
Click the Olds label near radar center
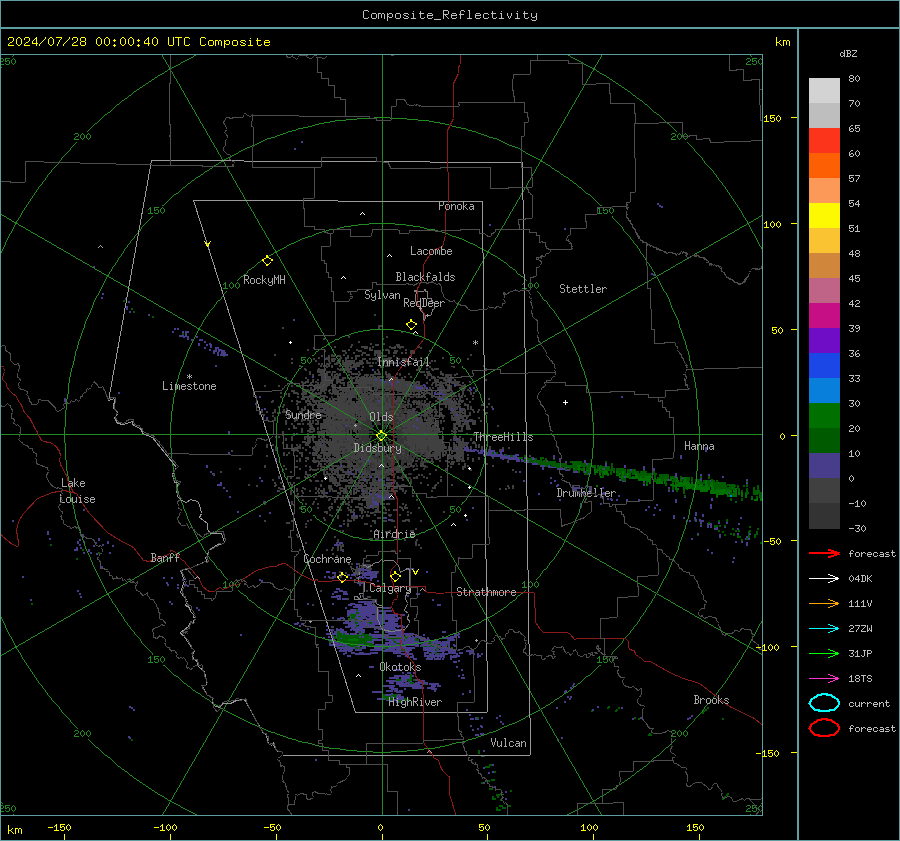(x=381, y=417)
